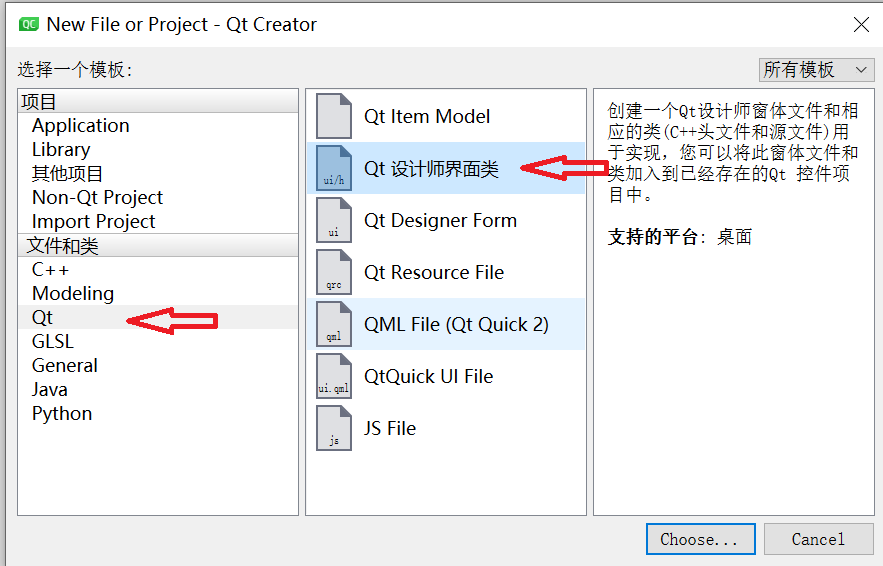Click the Cancel button
Viewport: 883px width, 566px height.
pos(817,539)
